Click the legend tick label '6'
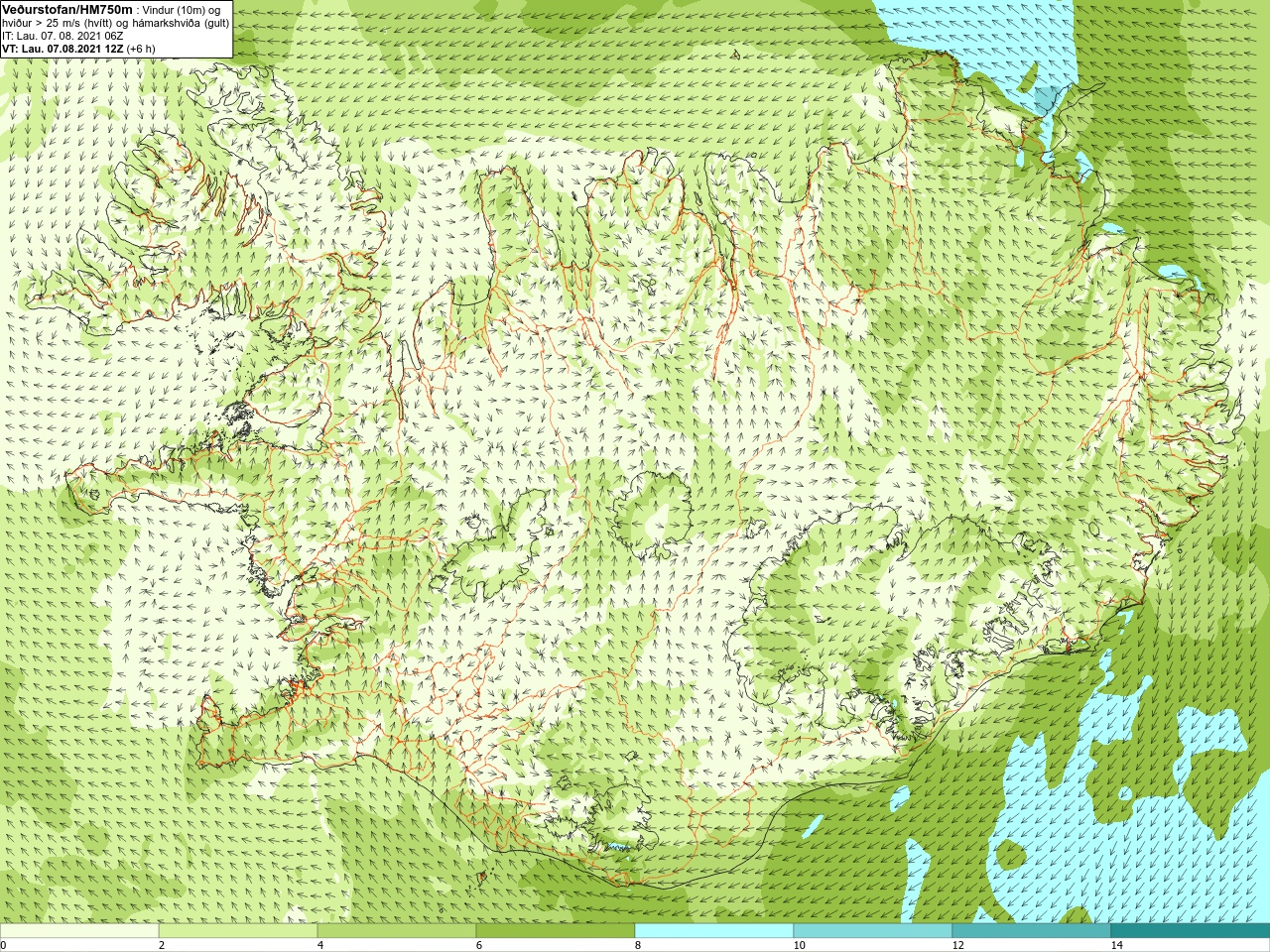 coord(479,945)
